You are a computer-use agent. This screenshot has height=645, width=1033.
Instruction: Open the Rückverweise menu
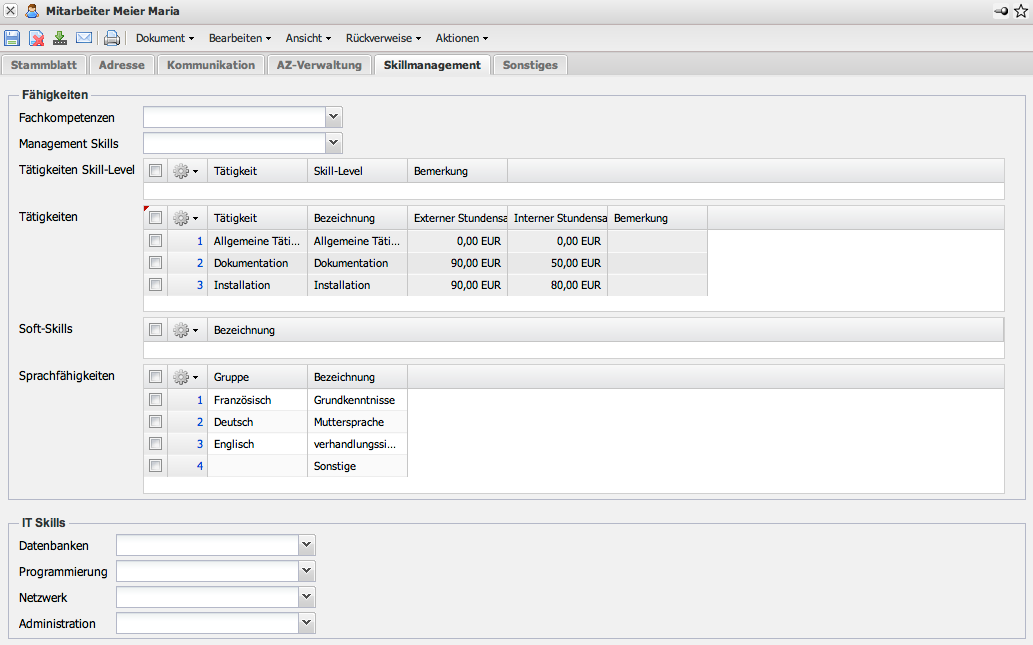click(383, 38)
